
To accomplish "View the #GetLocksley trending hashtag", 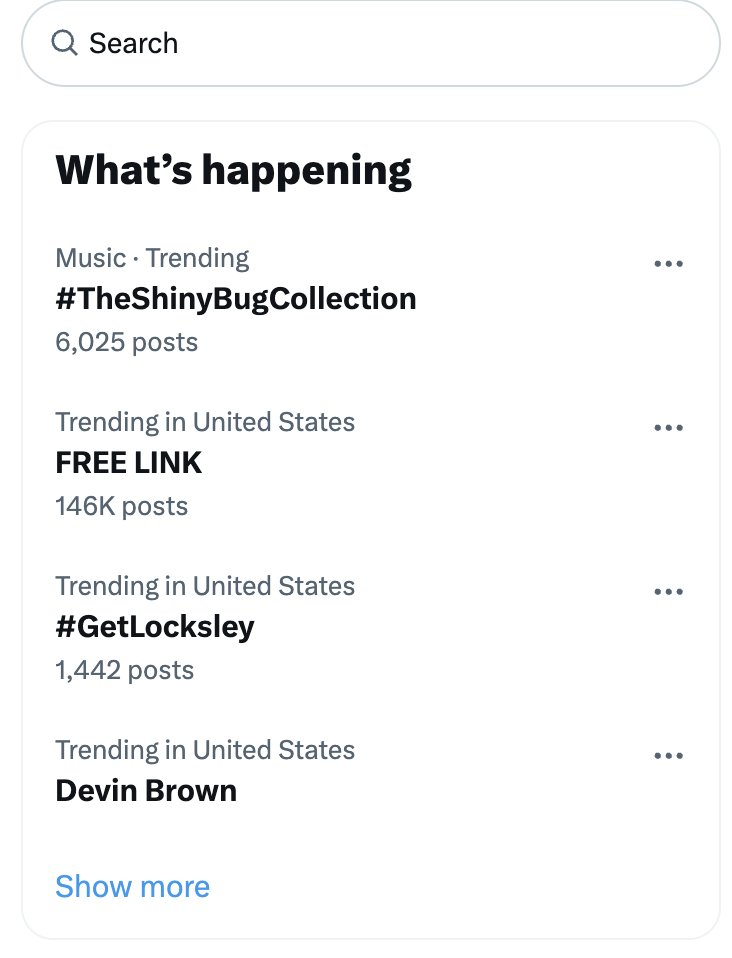I will click(x=155, y=626).
